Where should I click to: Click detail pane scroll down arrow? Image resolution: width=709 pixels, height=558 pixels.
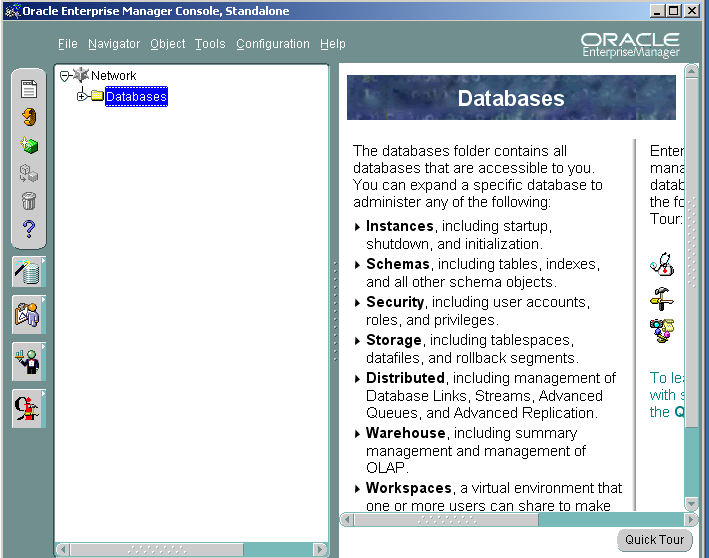691,503
